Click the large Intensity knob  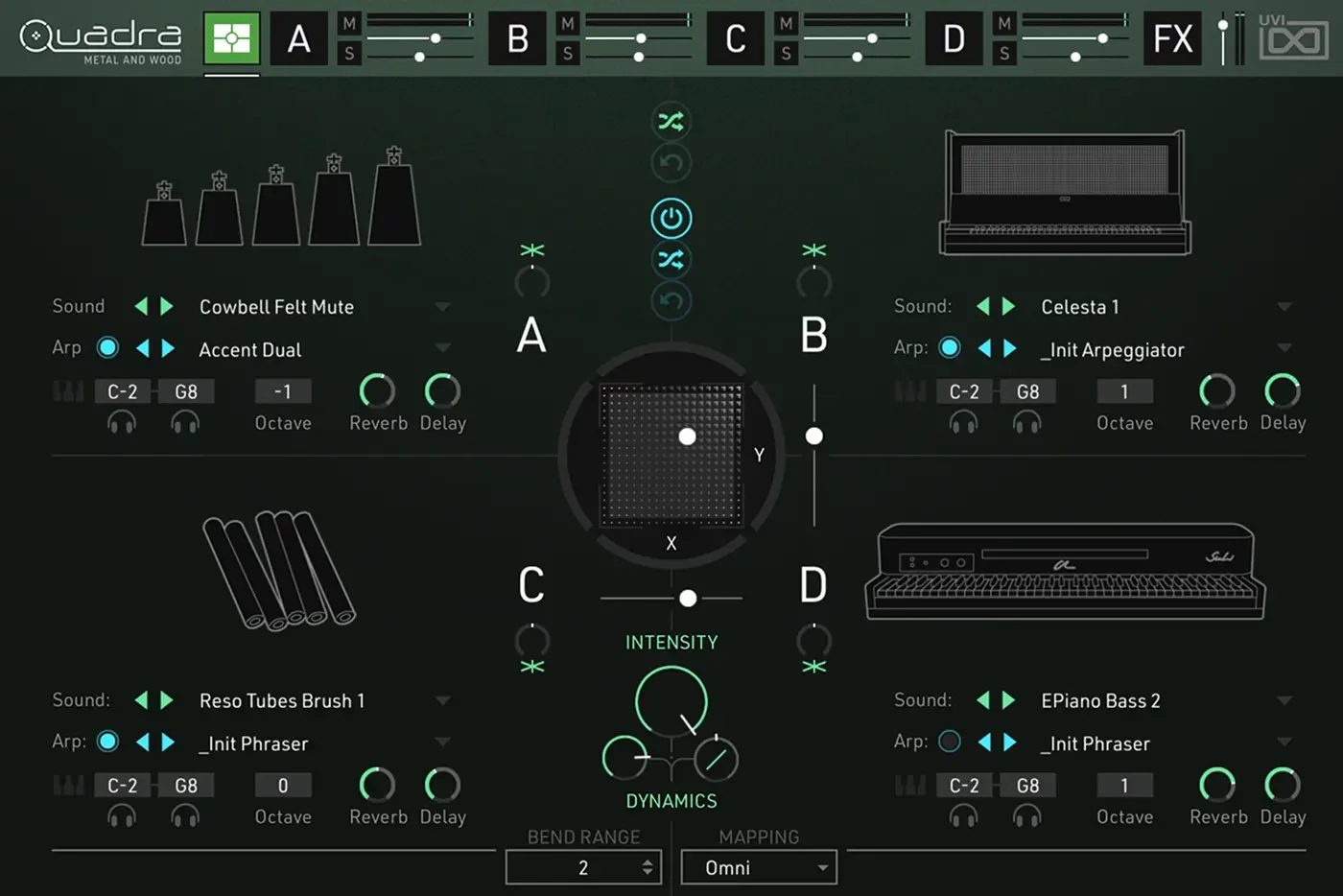point(671,702)
